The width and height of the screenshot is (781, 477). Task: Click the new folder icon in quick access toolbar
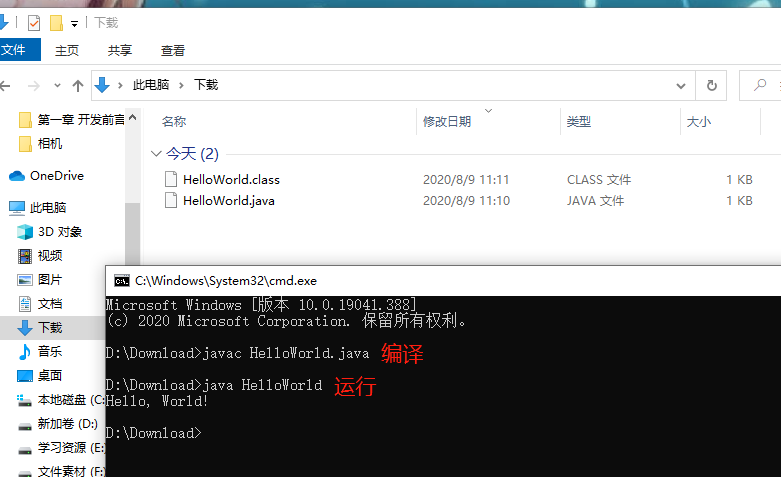point(56,23)
